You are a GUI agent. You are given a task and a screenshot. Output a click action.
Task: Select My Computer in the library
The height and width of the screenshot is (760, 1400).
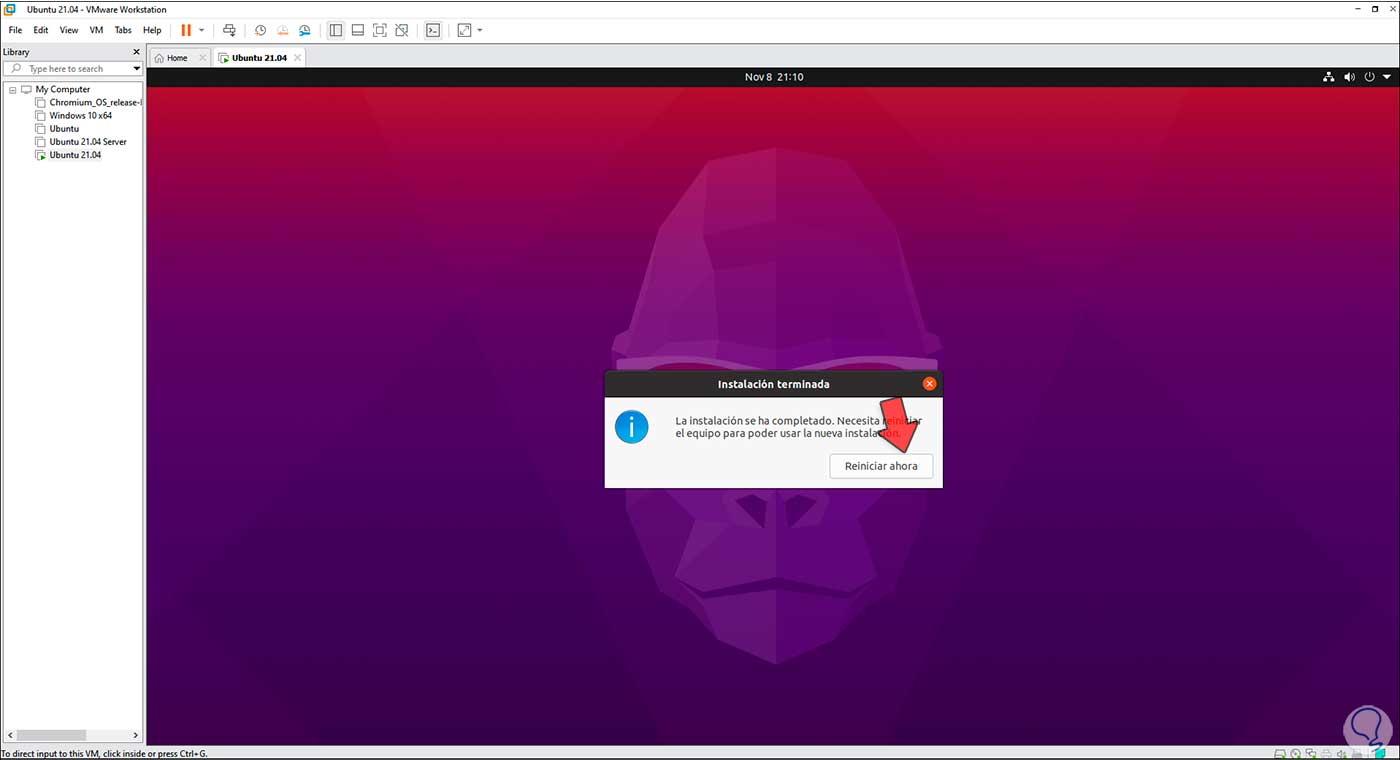(x=63, y=89)
